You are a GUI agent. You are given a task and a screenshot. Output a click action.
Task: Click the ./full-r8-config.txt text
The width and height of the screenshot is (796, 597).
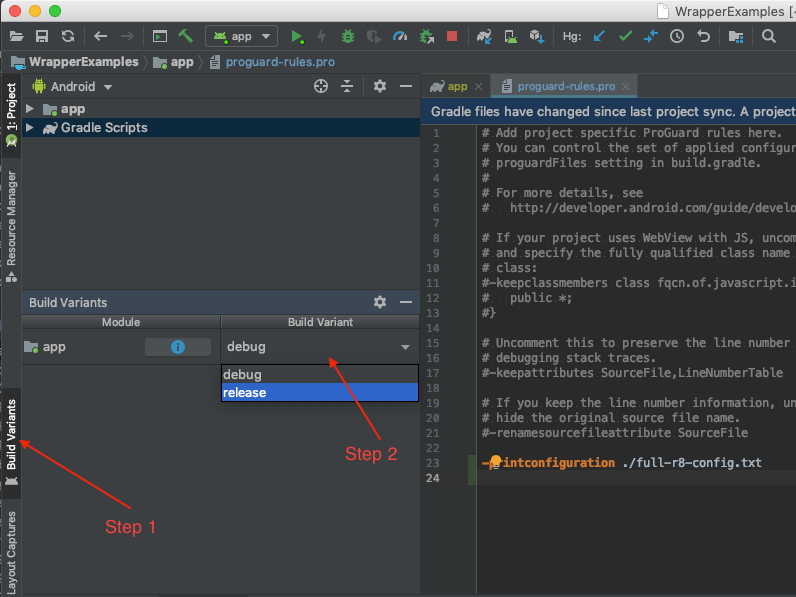pos(691,463)
